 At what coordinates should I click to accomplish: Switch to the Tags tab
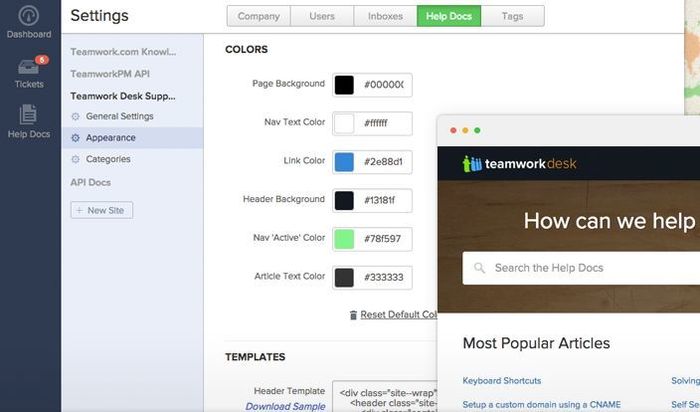point(512,16)
